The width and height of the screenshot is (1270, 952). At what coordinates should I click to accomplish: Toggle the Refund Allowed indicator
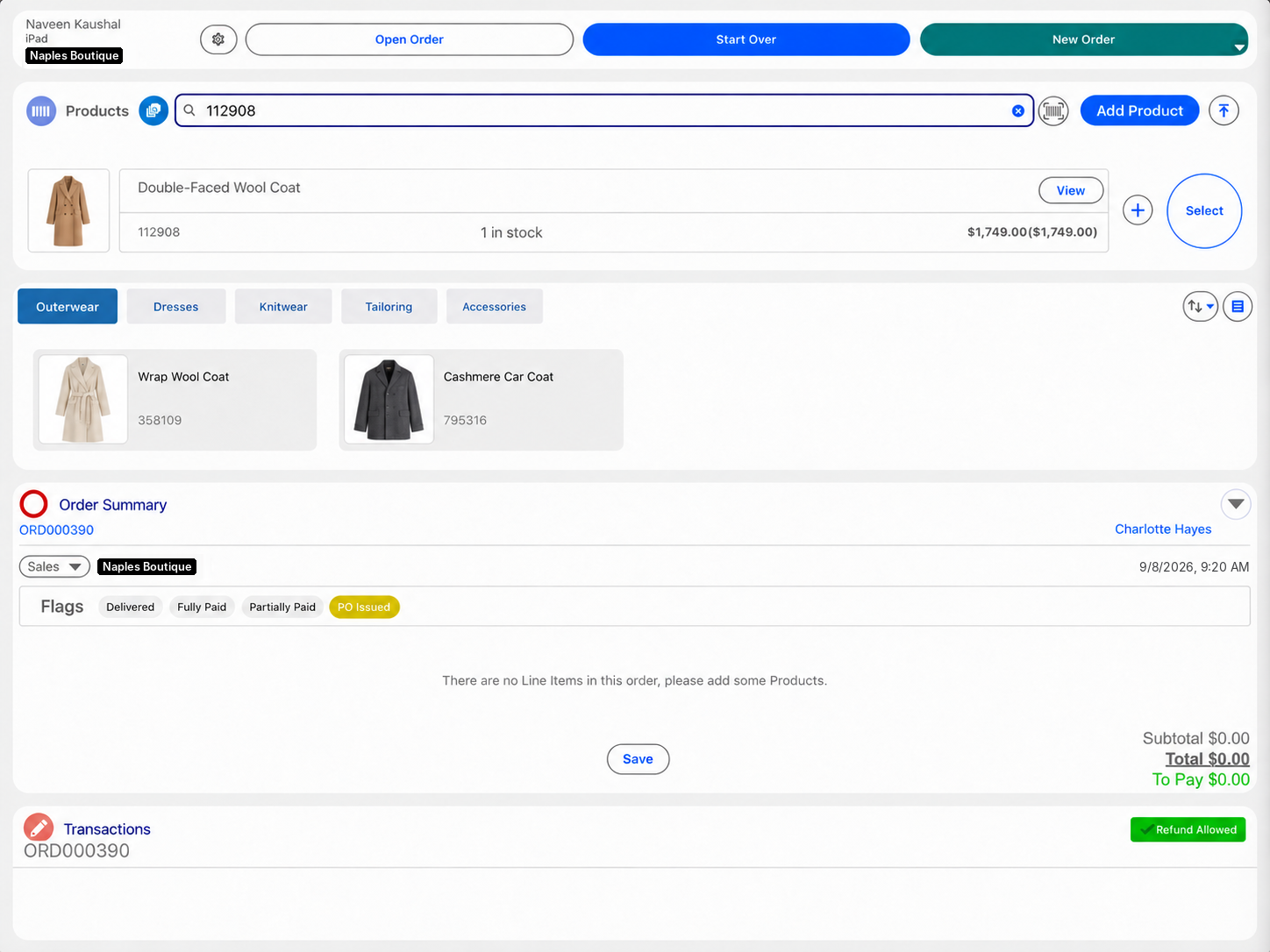[1188, 829]
